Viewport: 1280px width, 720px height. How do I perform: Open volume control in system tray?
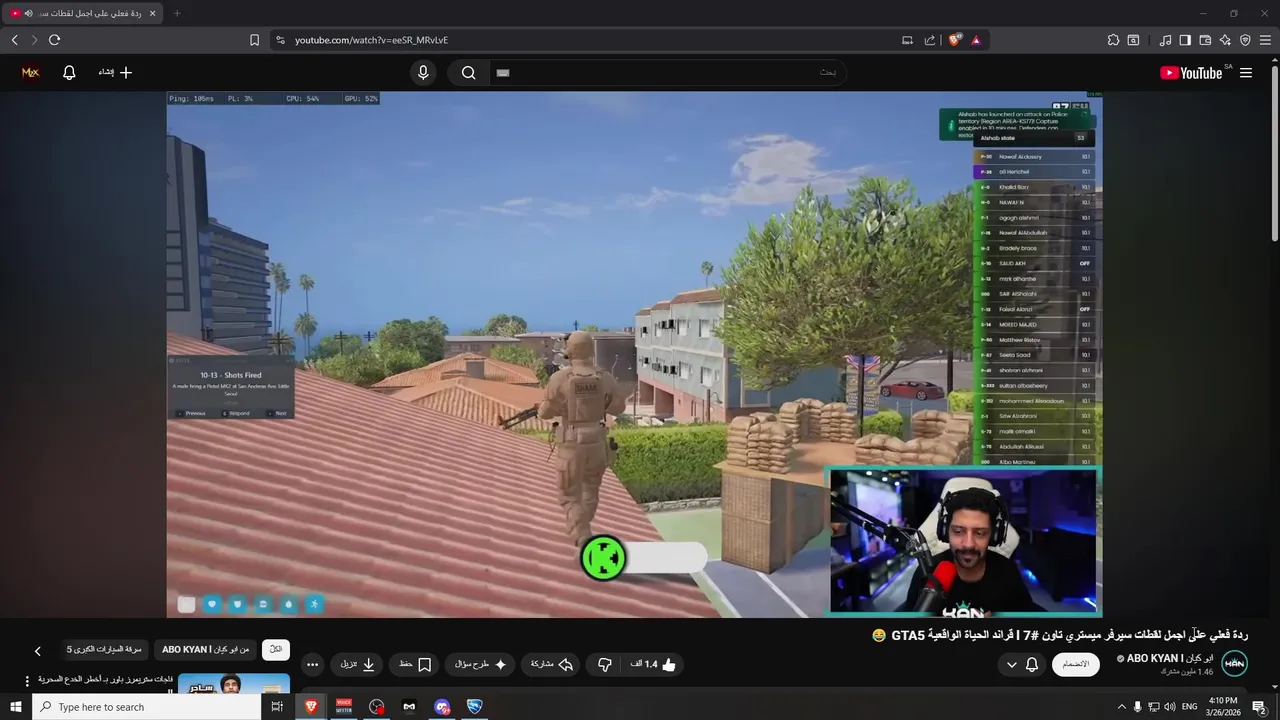tap(1170, 707)
